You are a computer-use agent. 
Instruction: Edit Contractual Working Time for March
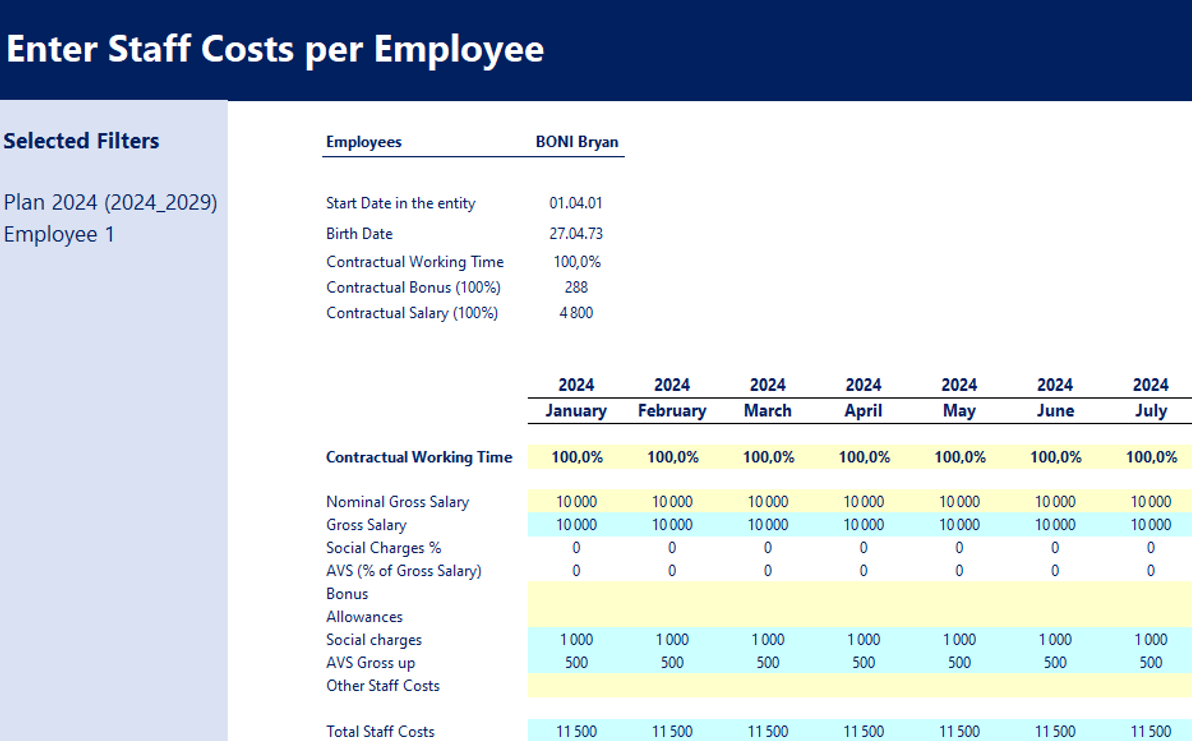point(768,457)
